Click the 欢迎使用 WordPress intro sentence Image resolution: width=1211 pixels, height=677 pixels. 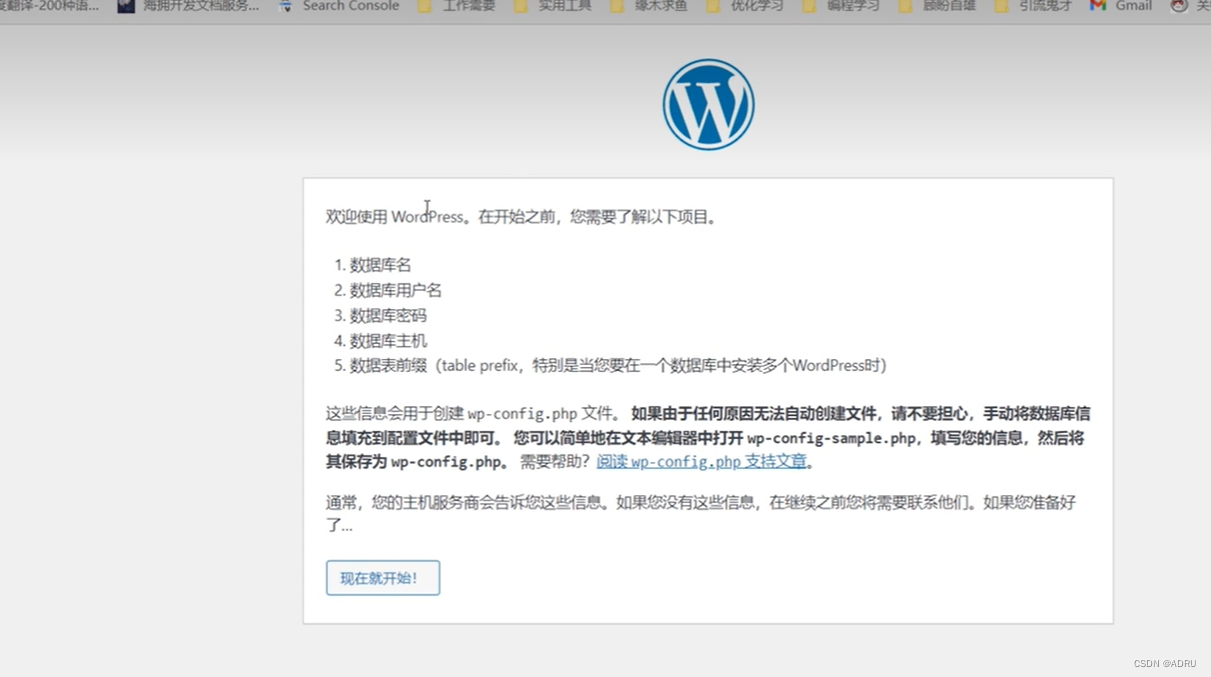(522, 217)
